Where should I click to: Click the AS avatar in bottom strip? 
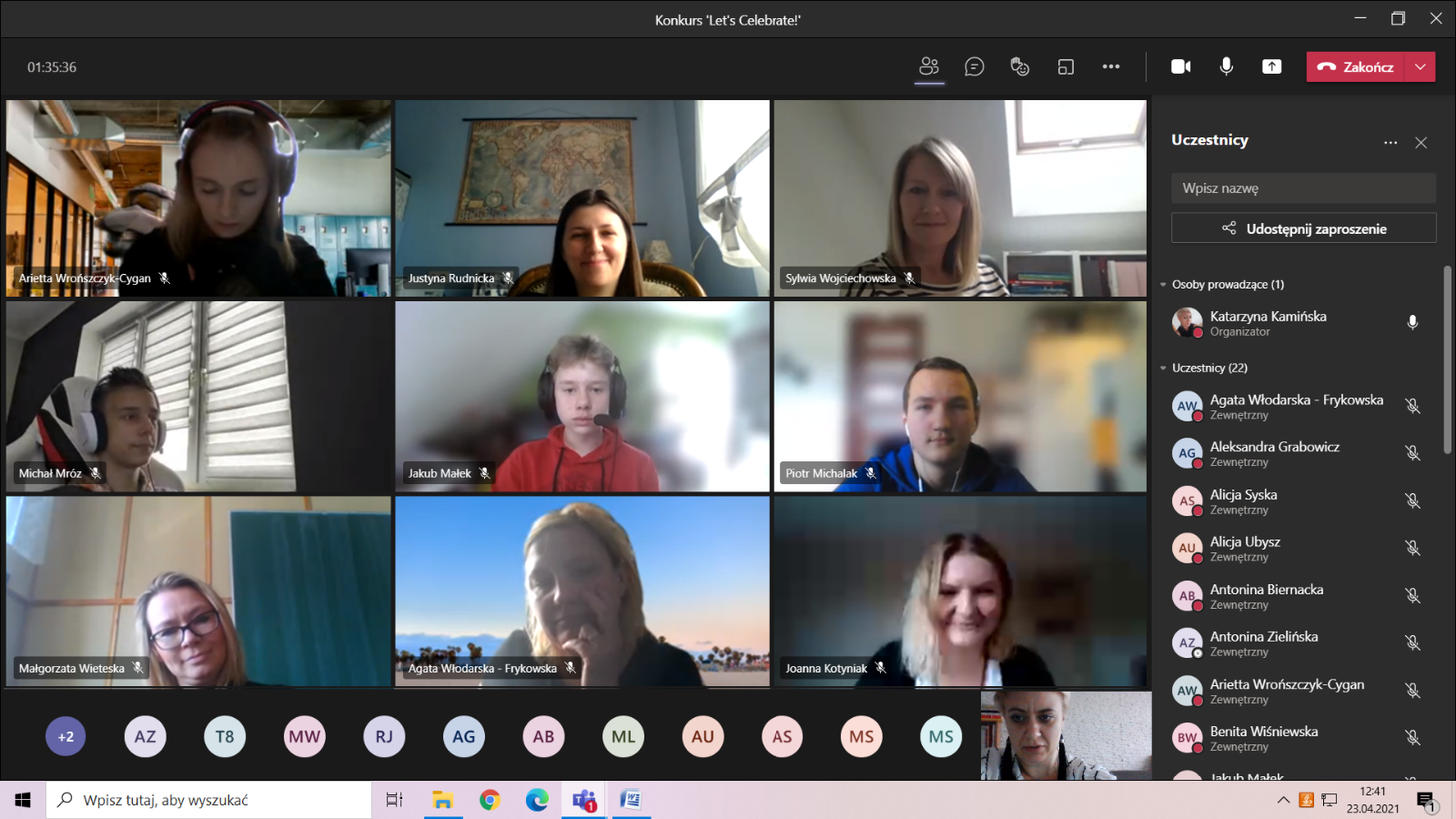pyautogui.click(x=783, y=736)
